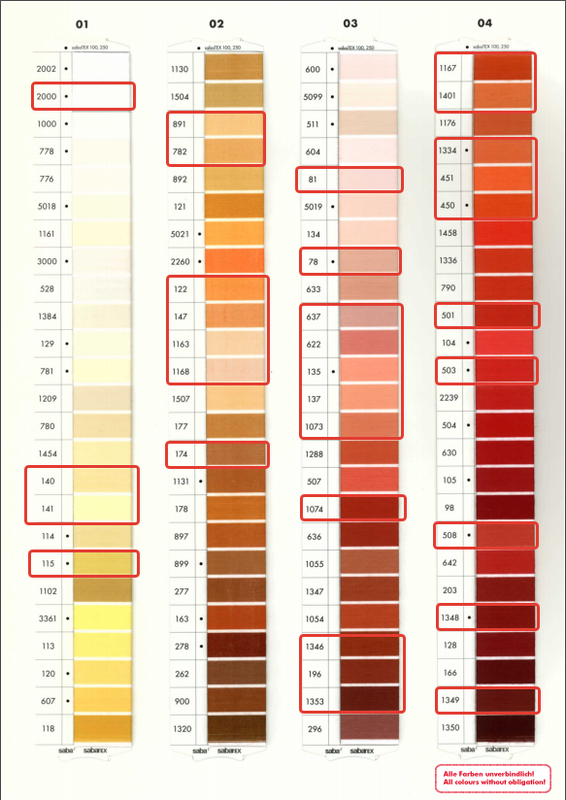Select the peach swatch beside 891

click(234, 124)
